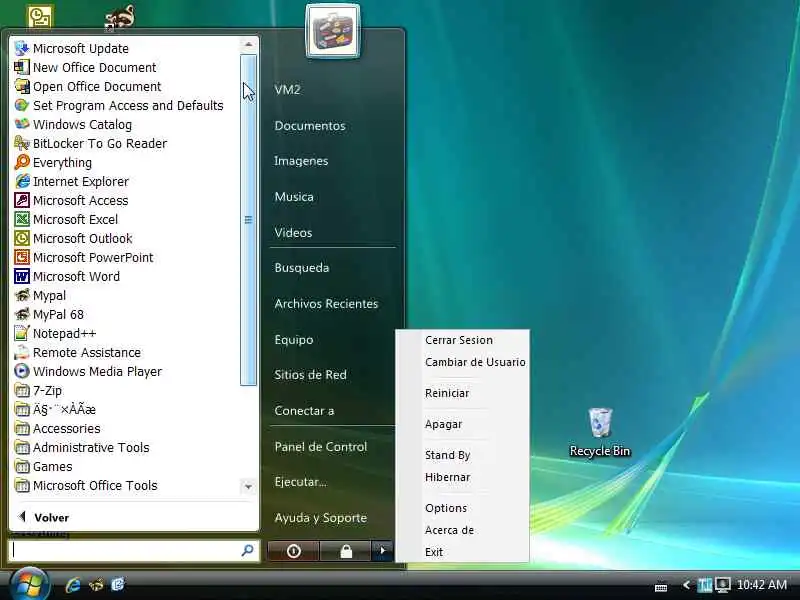
Task: Open Microsoft Outlook icon
Action: coord(22,238)
